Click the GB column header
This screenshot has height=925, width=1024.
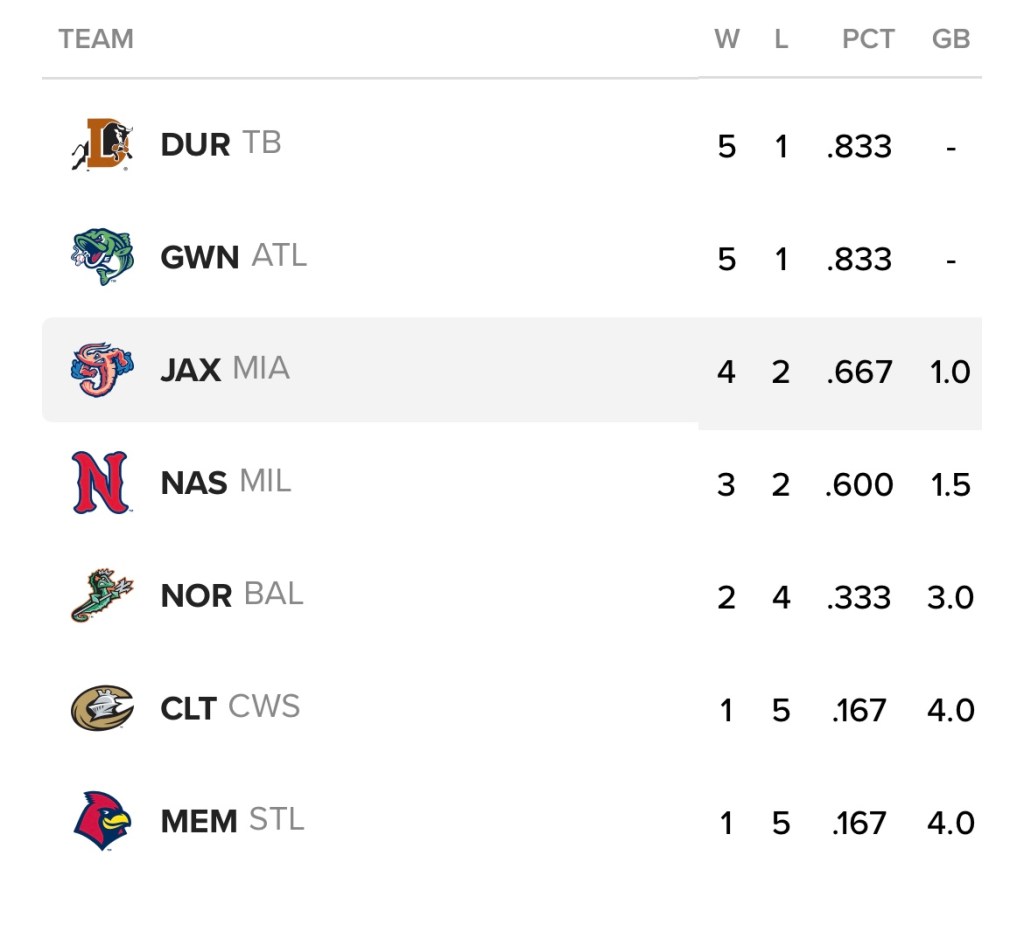coord(950,39)
